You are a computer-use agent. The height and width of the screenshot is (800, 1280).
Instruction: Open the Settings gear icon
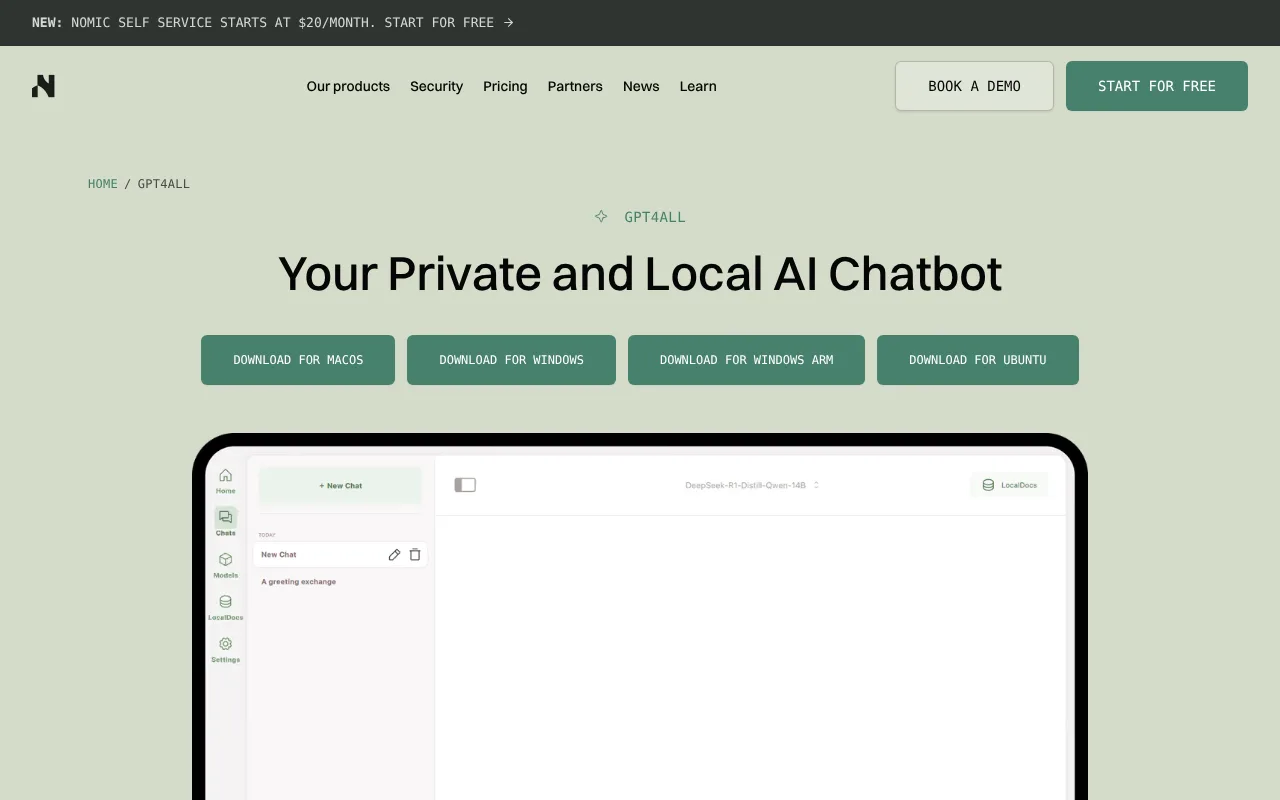click(x=226, y=644)
